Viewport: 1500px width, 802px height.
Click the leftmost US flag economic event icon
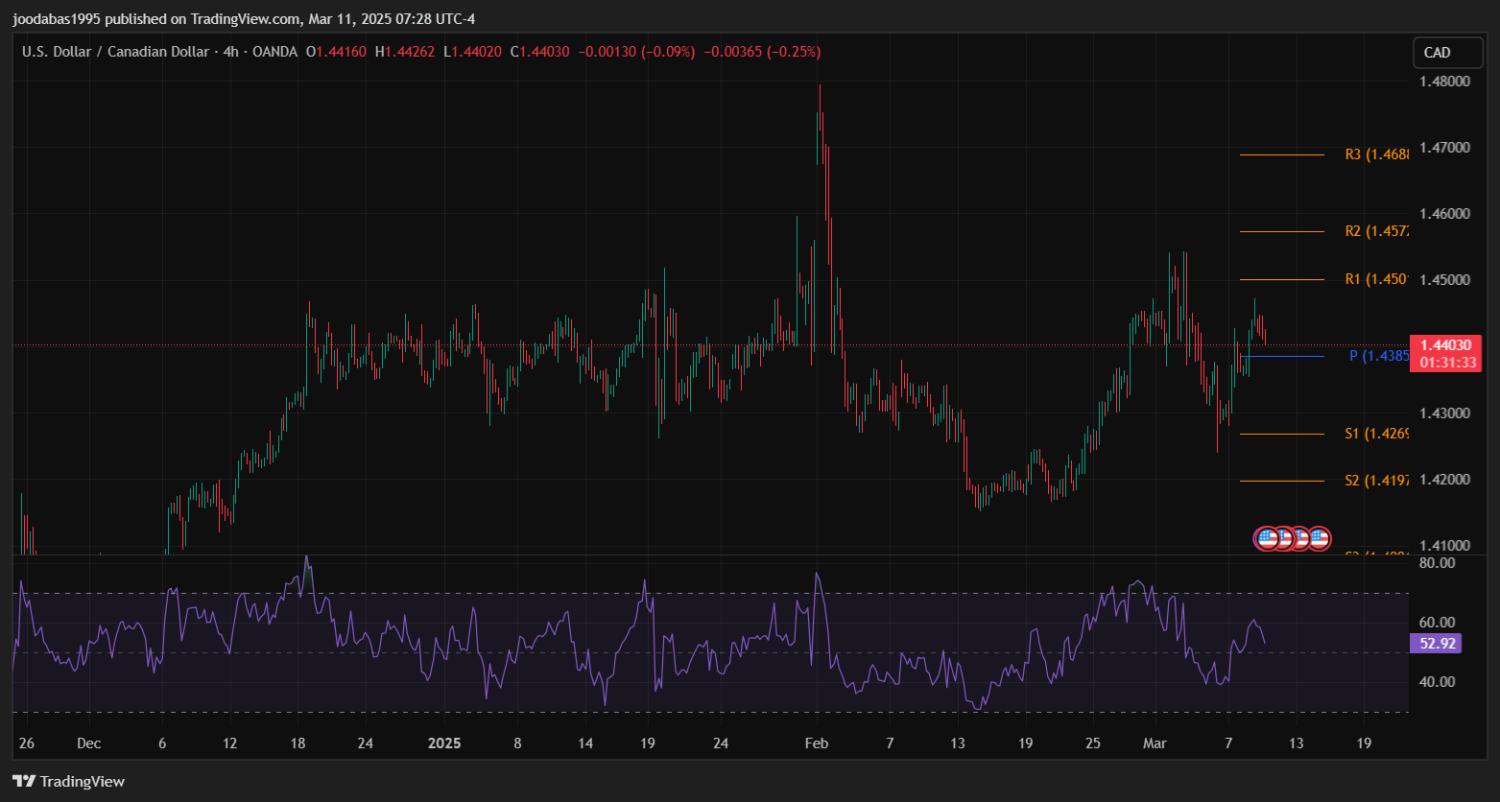click(x=1267, y=538)
